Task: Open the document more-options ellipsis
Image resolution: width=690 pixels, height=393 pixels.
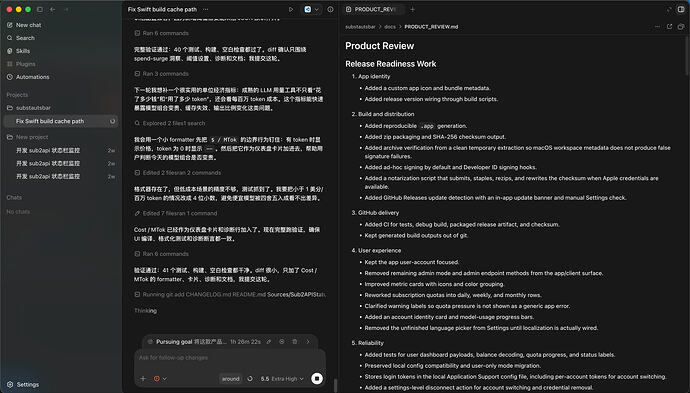Action: pyautogui.click(x=657, y=27)
